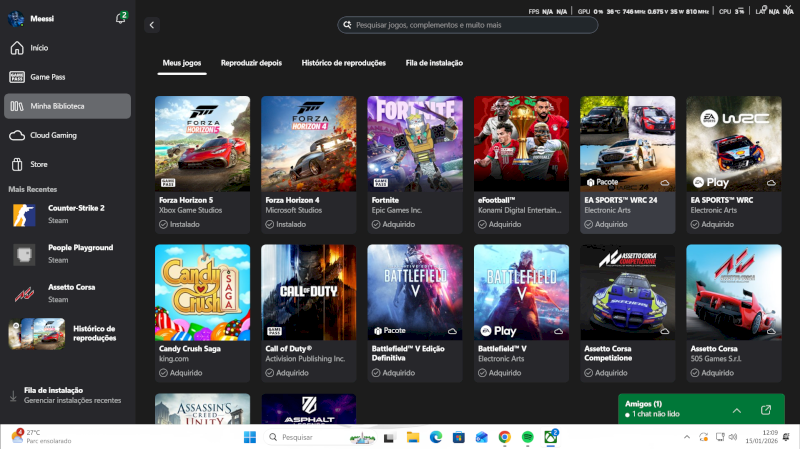
Task: Switch to the Reproduzir depois tab
Action: [251, 63]
